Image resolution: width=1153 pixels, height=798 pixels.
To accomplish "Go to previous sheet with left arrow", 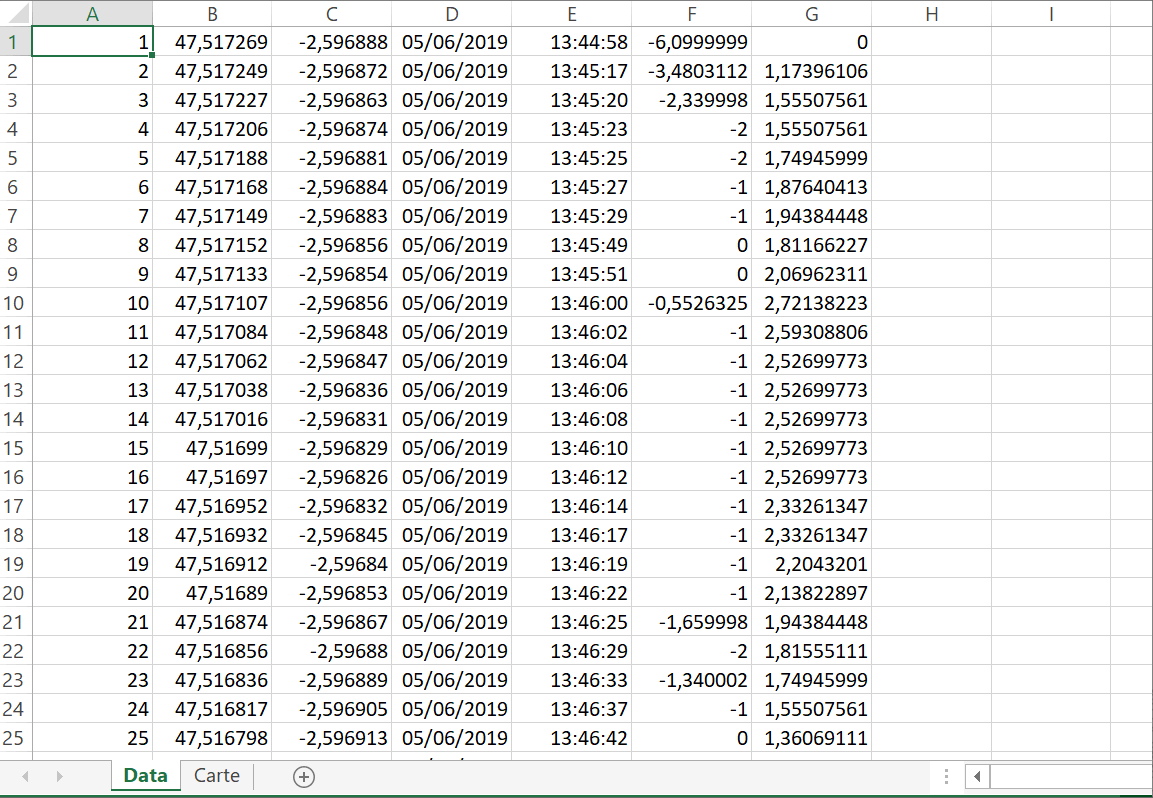I will [26, 777].
